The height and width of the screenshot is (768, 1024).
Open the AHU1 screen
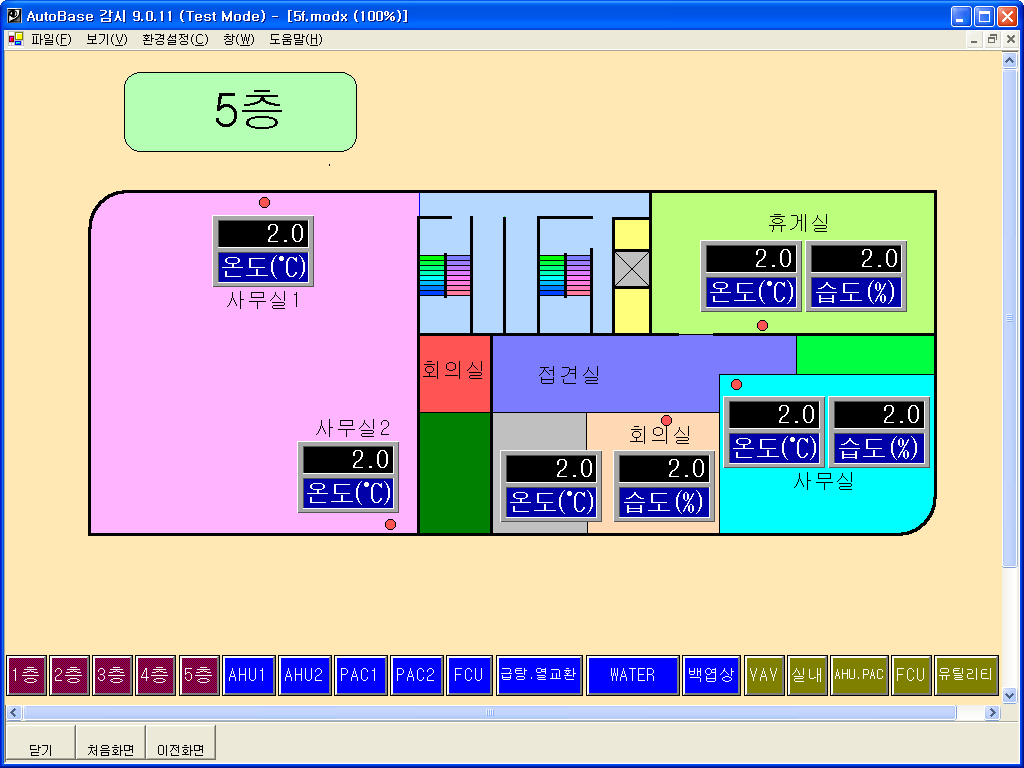coord(248,675)
